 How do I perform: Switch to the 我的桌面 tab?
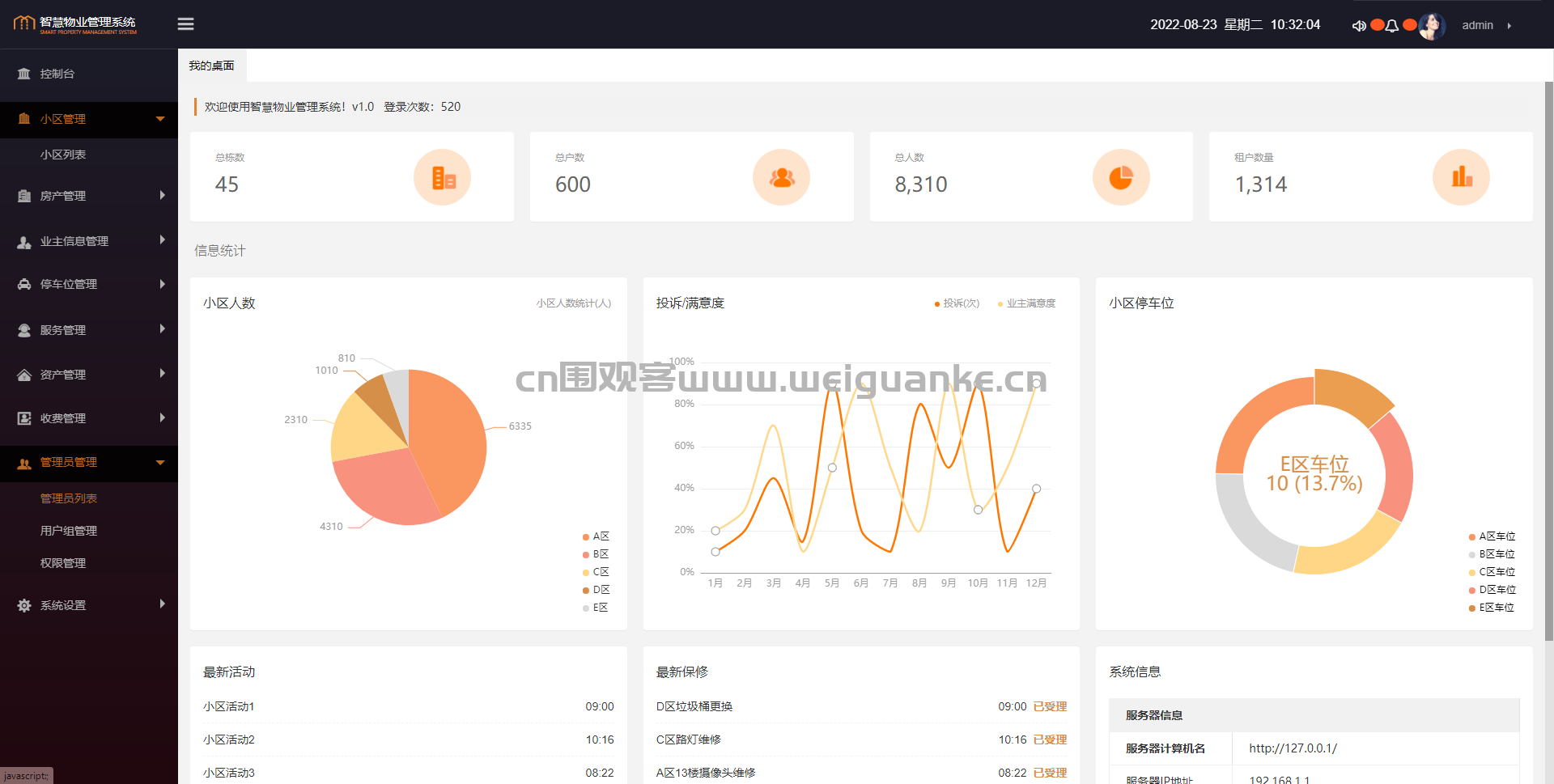tap(212, 66)
